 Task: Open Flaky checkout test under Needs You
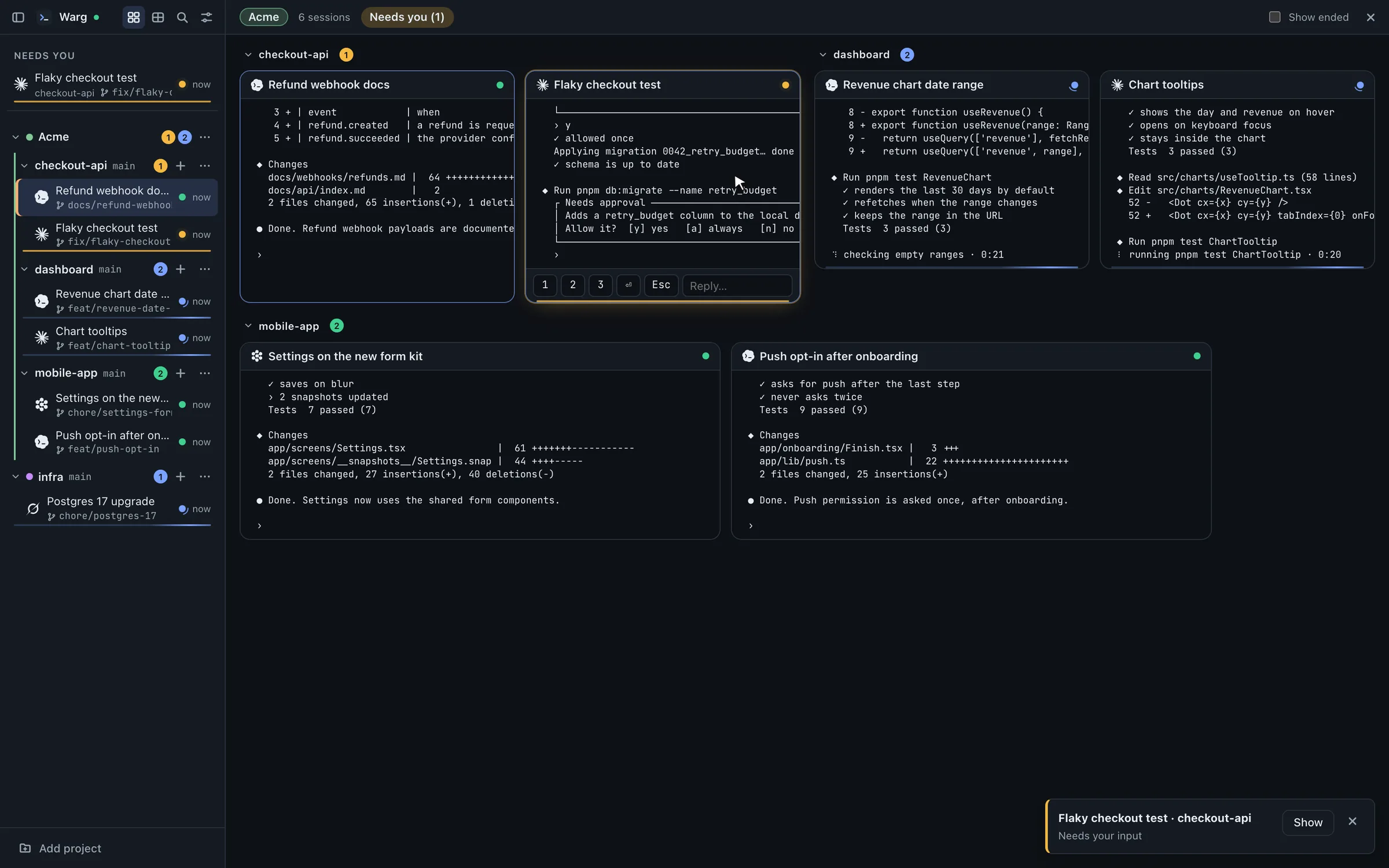click(112, 85)
